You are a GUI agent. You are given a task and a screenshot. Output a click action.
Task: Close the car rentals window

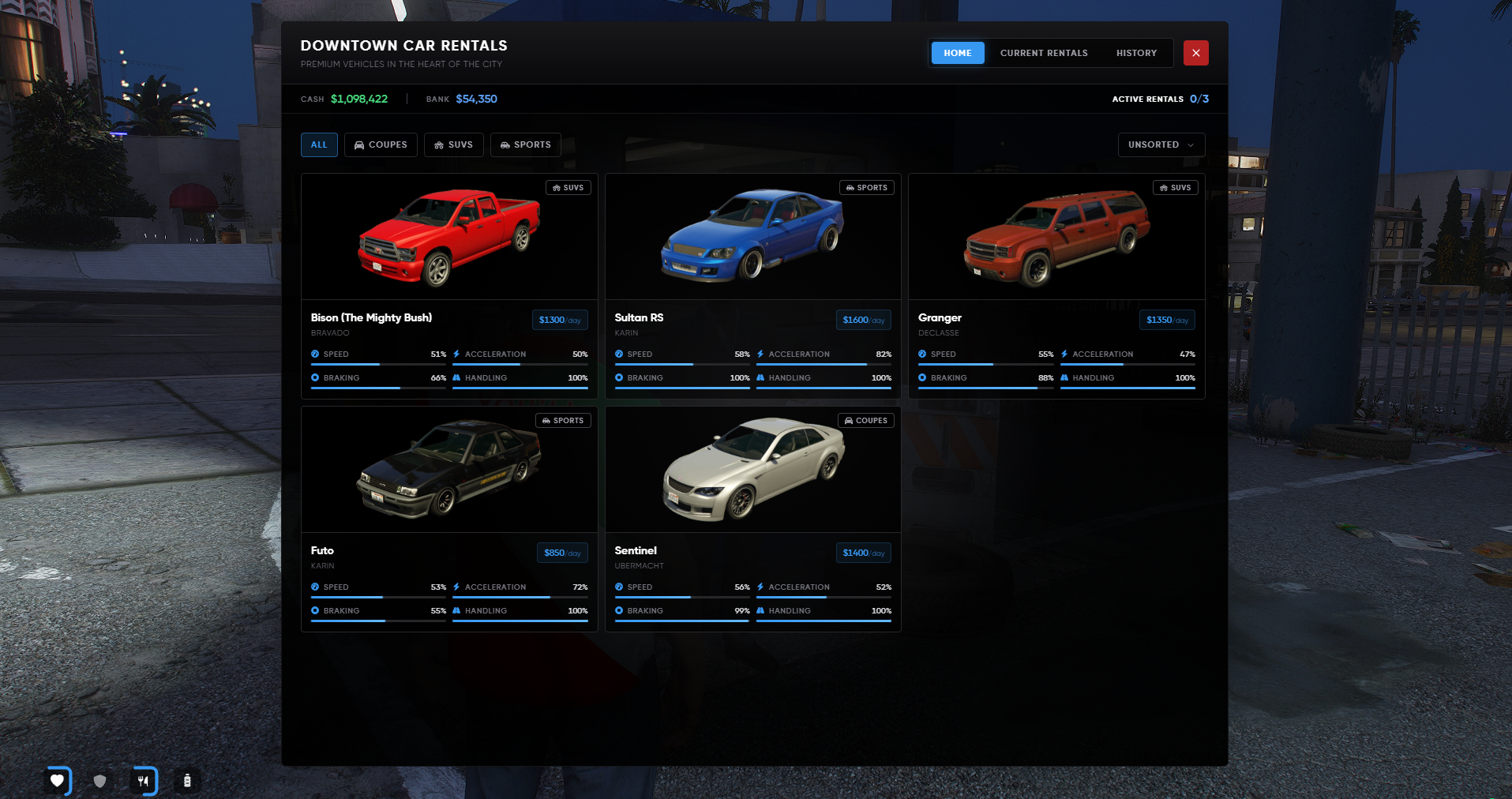(x=1196, y=53)
